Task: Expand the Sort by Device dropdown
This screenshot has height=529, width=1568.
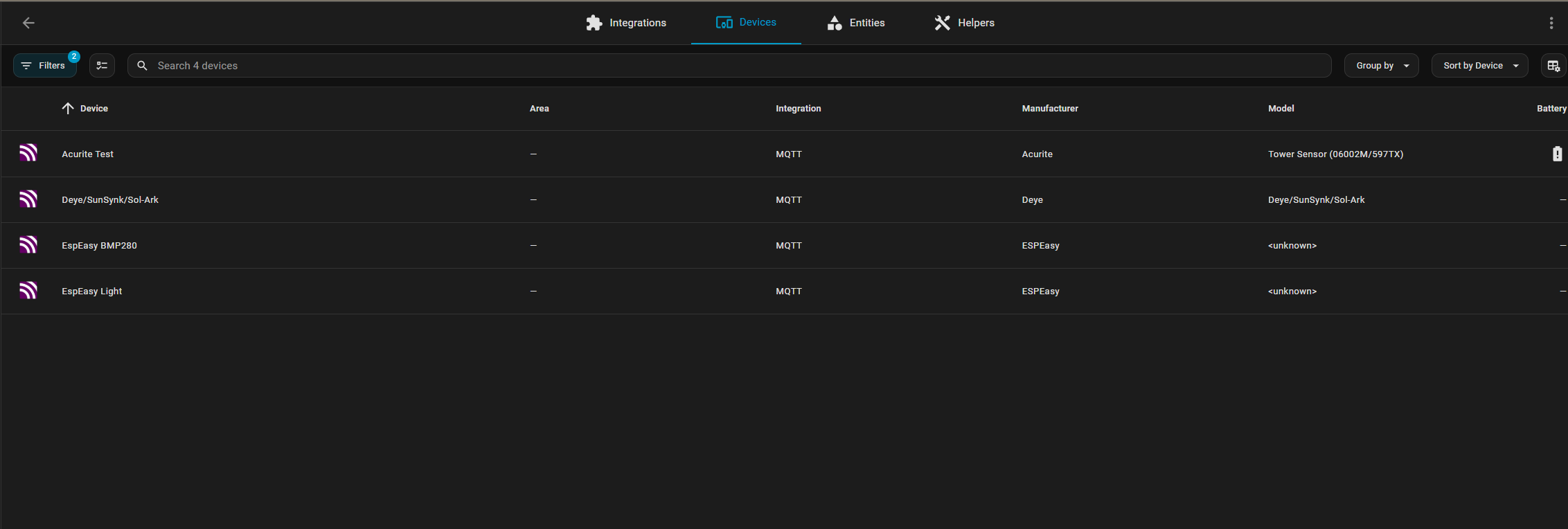Action: [x=1479, y=66]
